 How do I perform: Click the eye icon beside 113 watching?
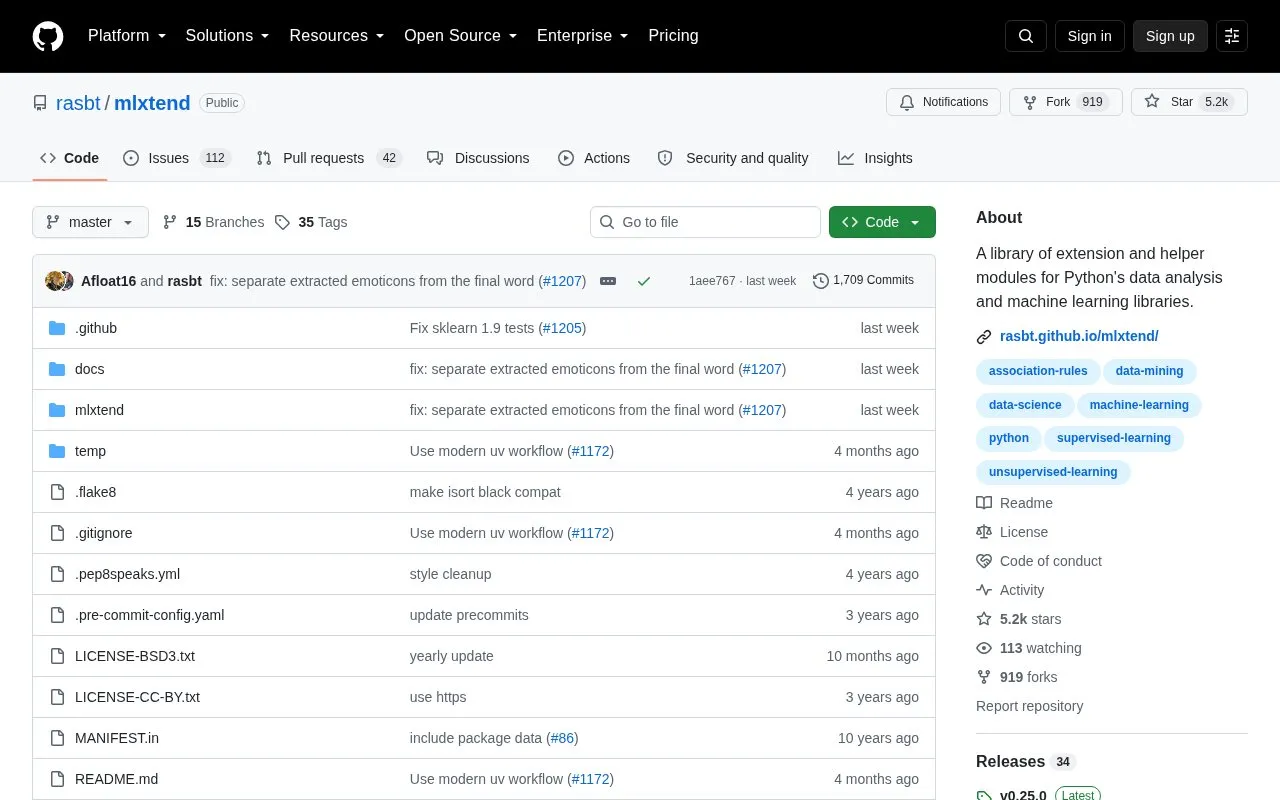pos(984,648)
